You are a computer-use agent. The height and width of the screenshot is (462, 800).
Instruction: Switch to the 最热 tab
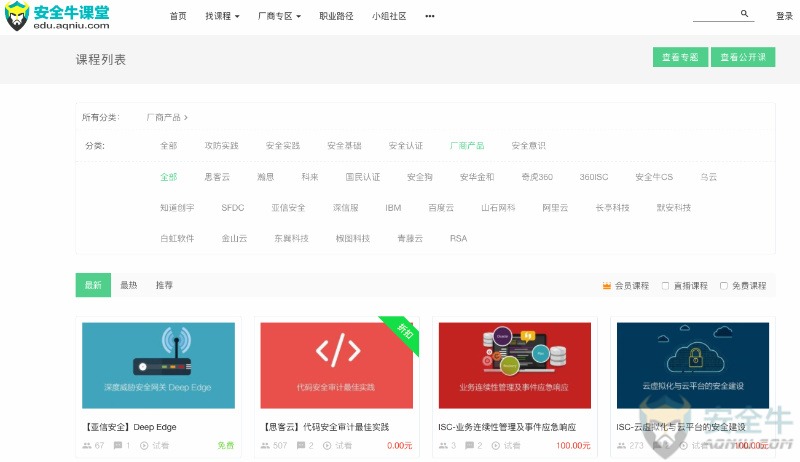coord(129,285)
